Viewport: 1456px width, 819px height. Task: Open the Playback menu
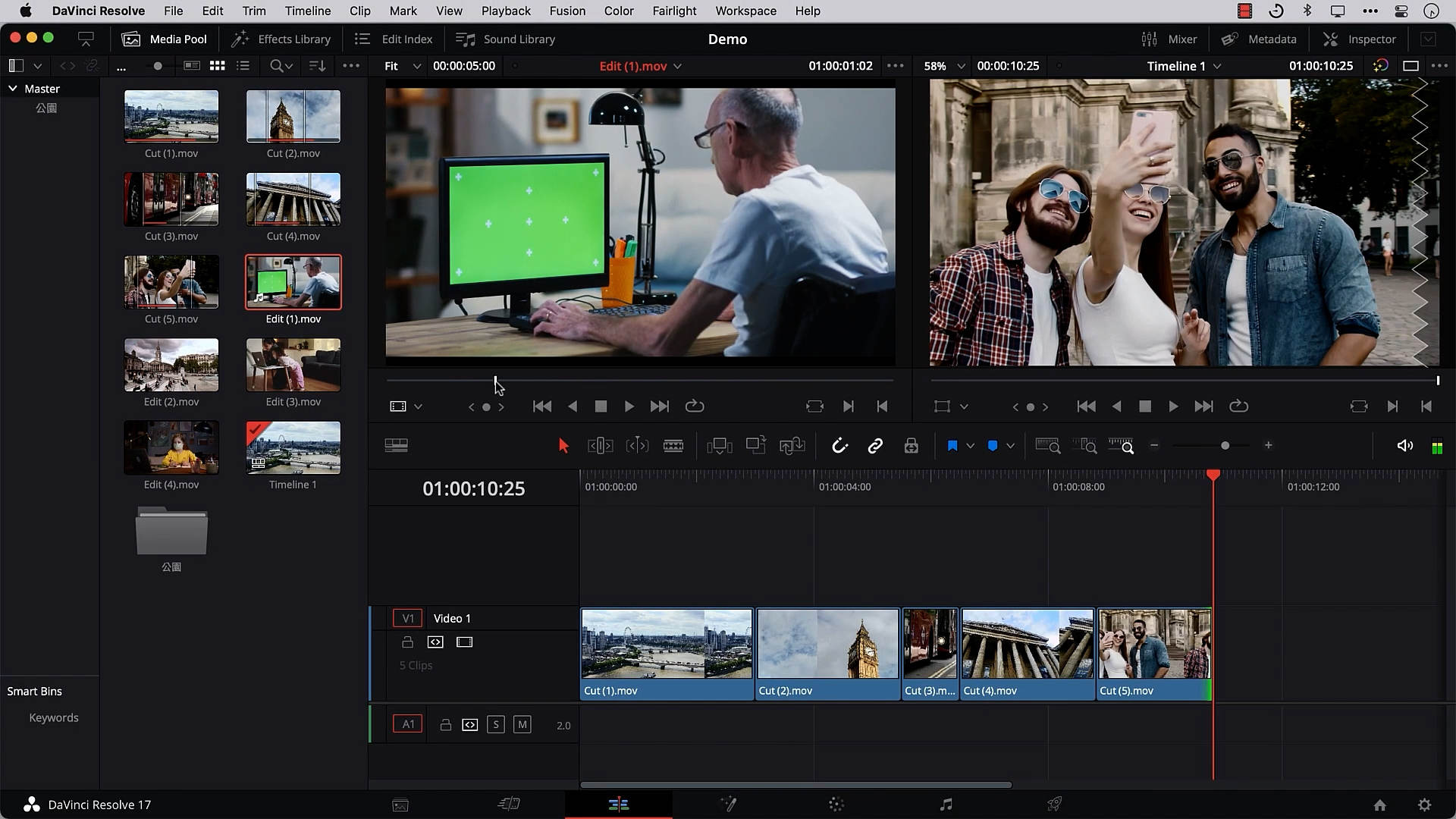click(x=505, y=11)
